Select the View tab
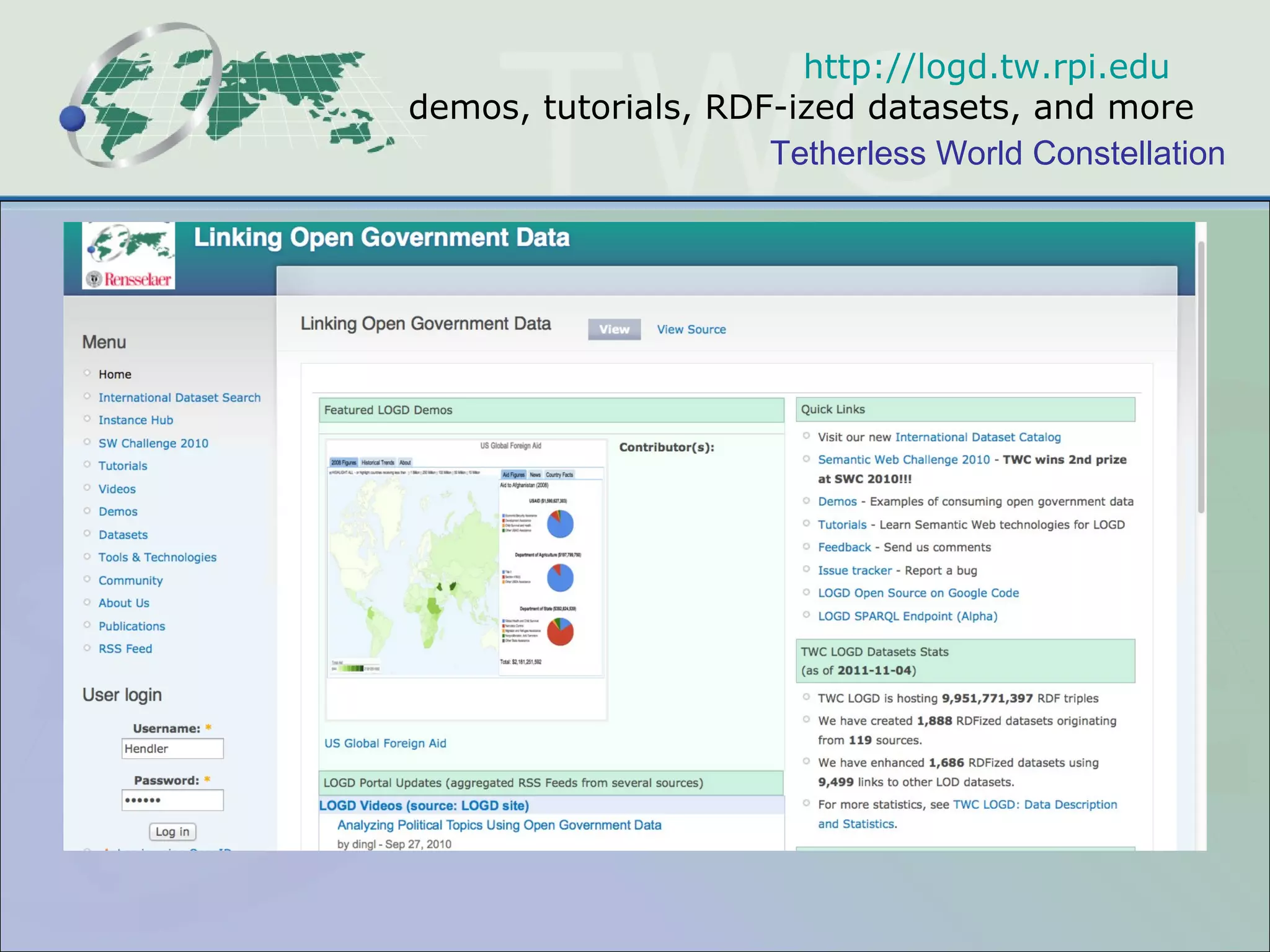 tap(614, 330)
